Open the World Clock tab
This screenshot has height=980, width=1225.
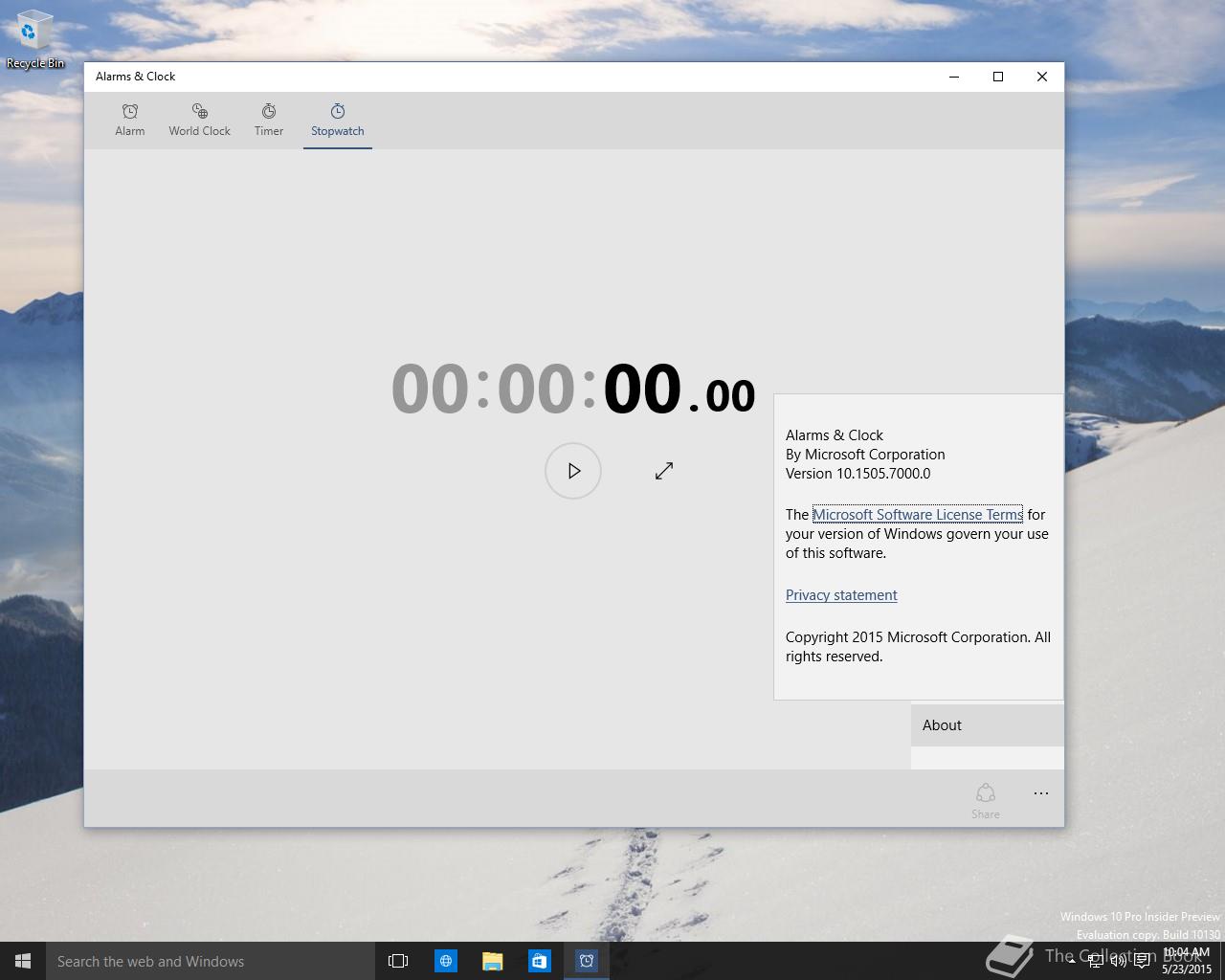199,121
